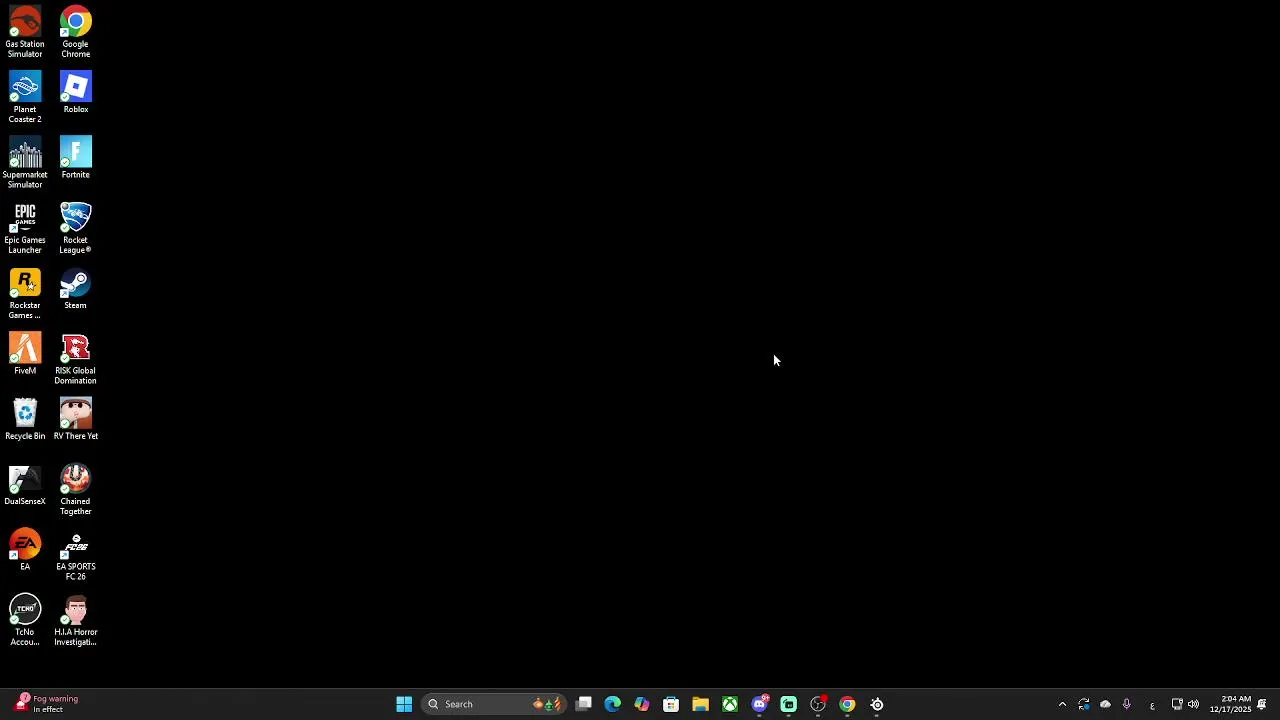This screenshot has height=720, width=1280.
Task: Select the Planet Coaster 2 desktop icon
Action: click(x=25, y=97)
